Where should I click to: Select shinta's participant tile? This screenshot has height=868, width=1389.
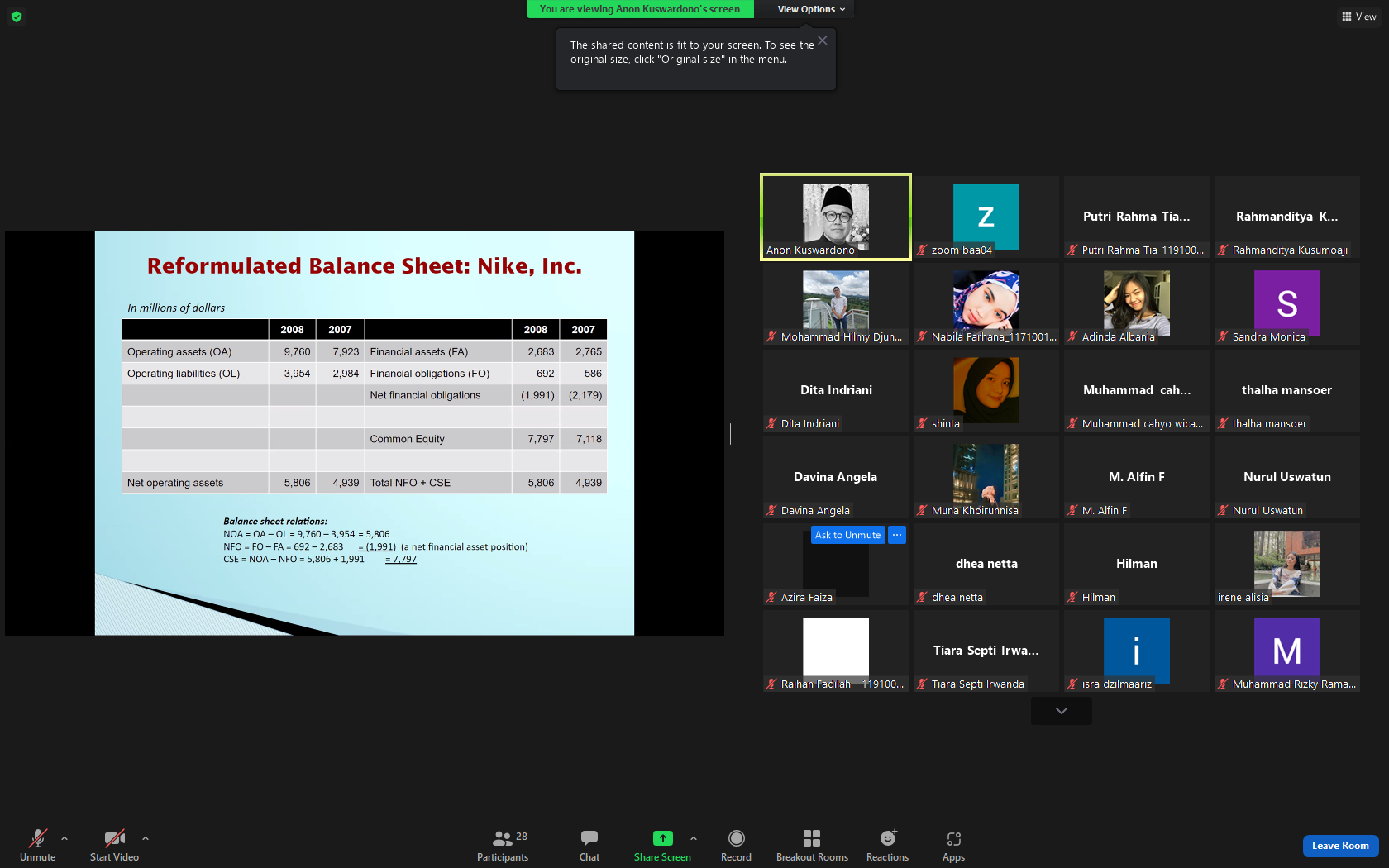[986, 390]
